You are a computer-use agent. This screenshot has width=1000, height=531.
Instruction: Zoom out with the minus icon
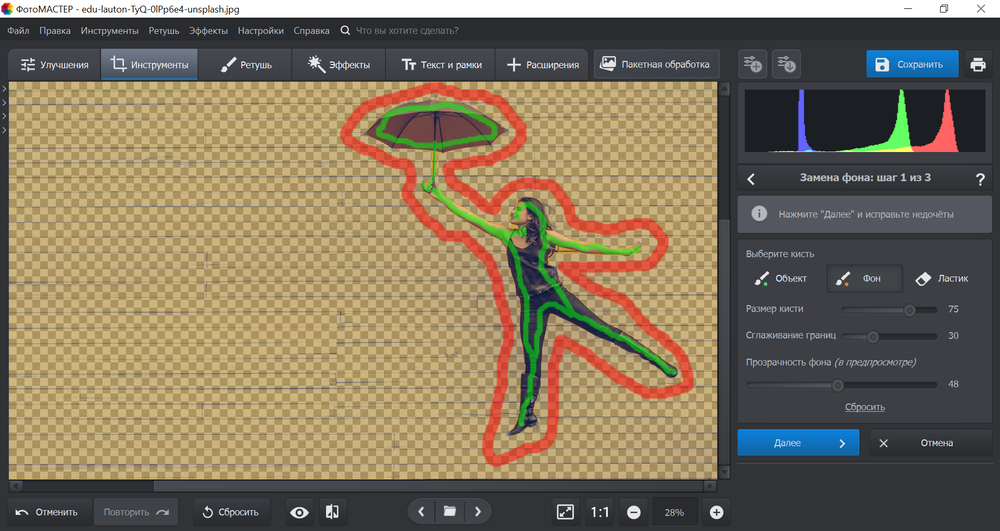point(634,512)
